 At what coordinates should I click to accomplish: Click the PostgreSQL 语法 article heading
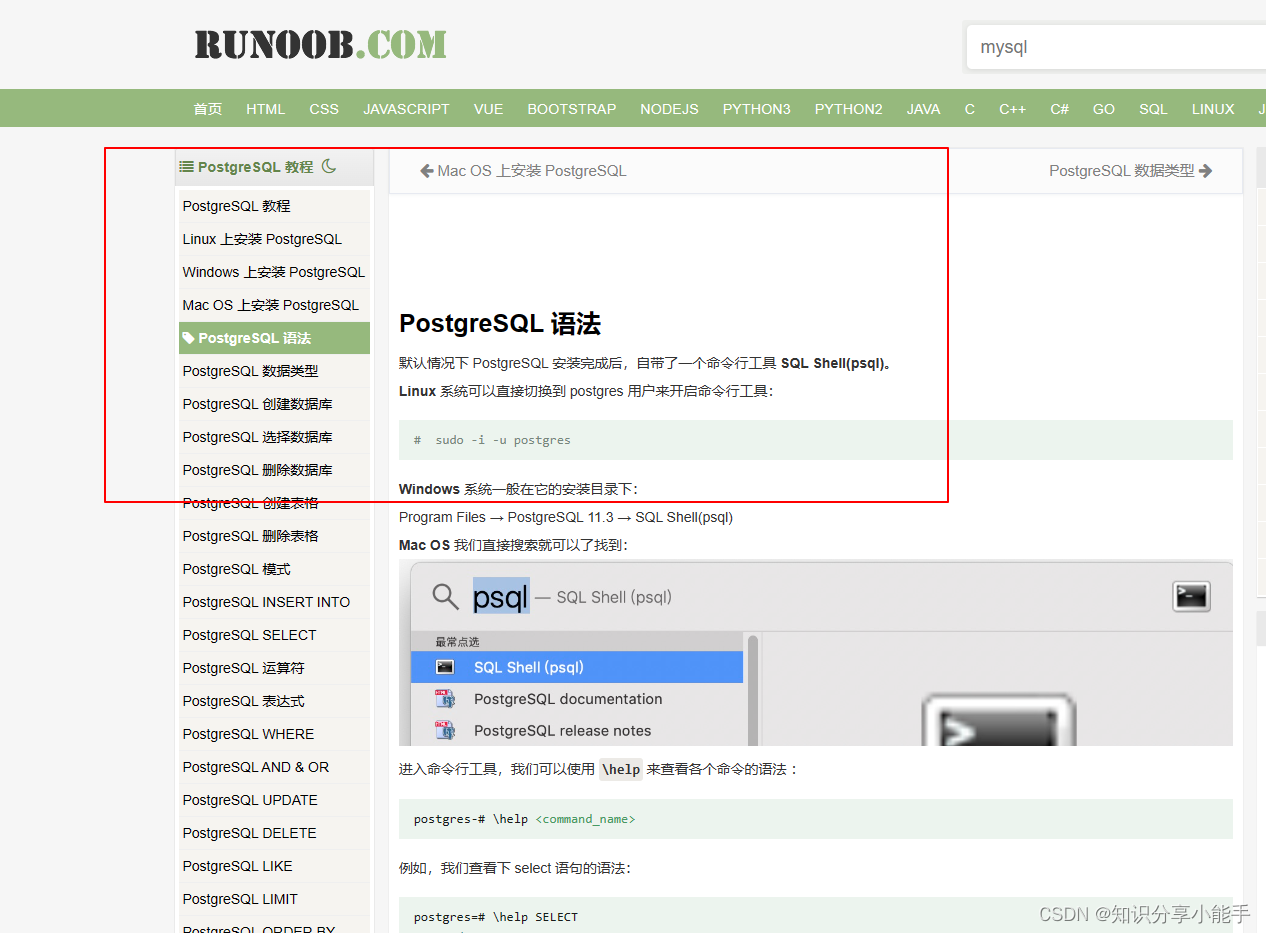[x=499, y=323]
